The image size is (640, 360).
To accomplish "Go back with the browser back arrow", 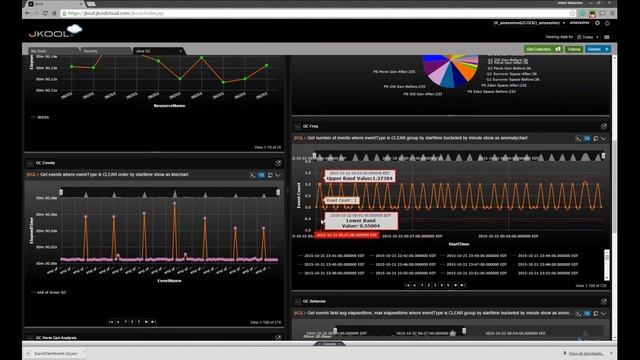I will pos(27,13).
